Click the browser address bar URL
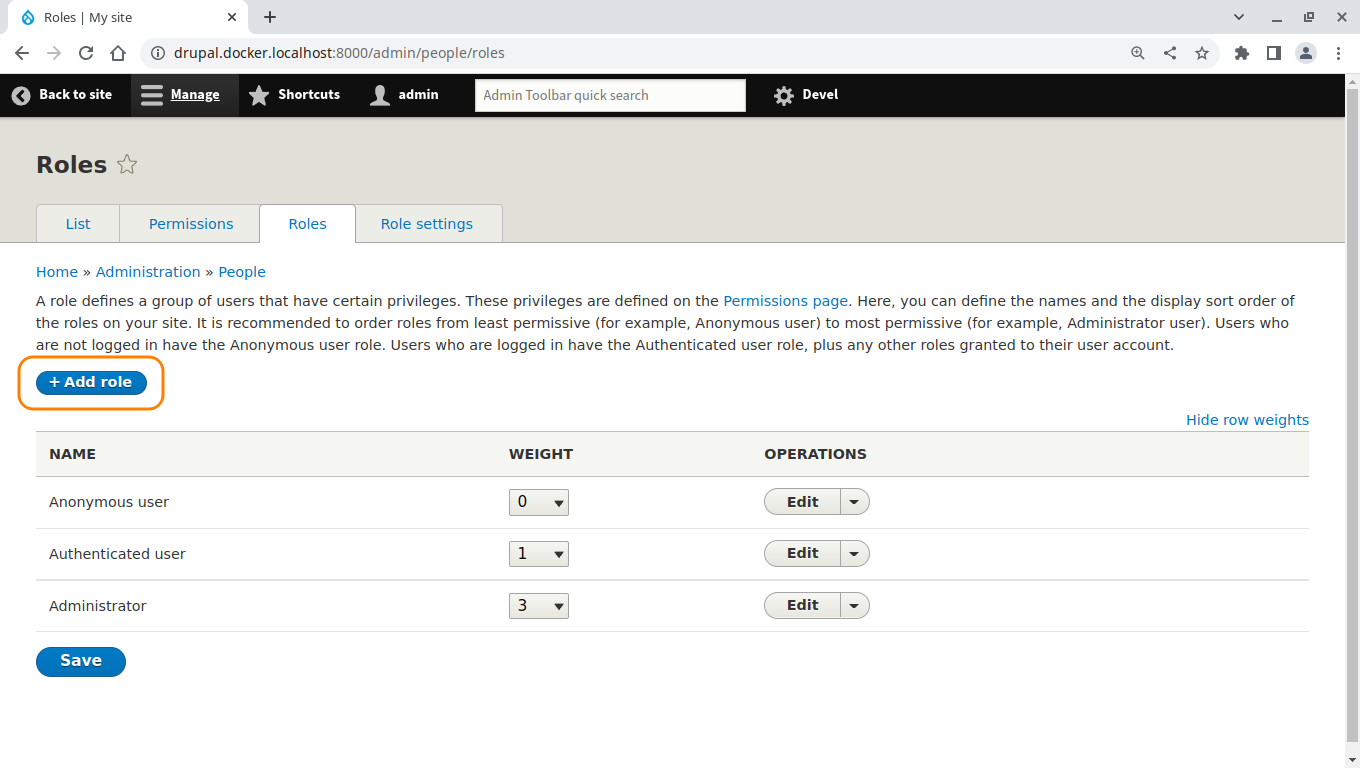Image resolution: width=1360 pixels, height=768 pixels. click(339, 53)
